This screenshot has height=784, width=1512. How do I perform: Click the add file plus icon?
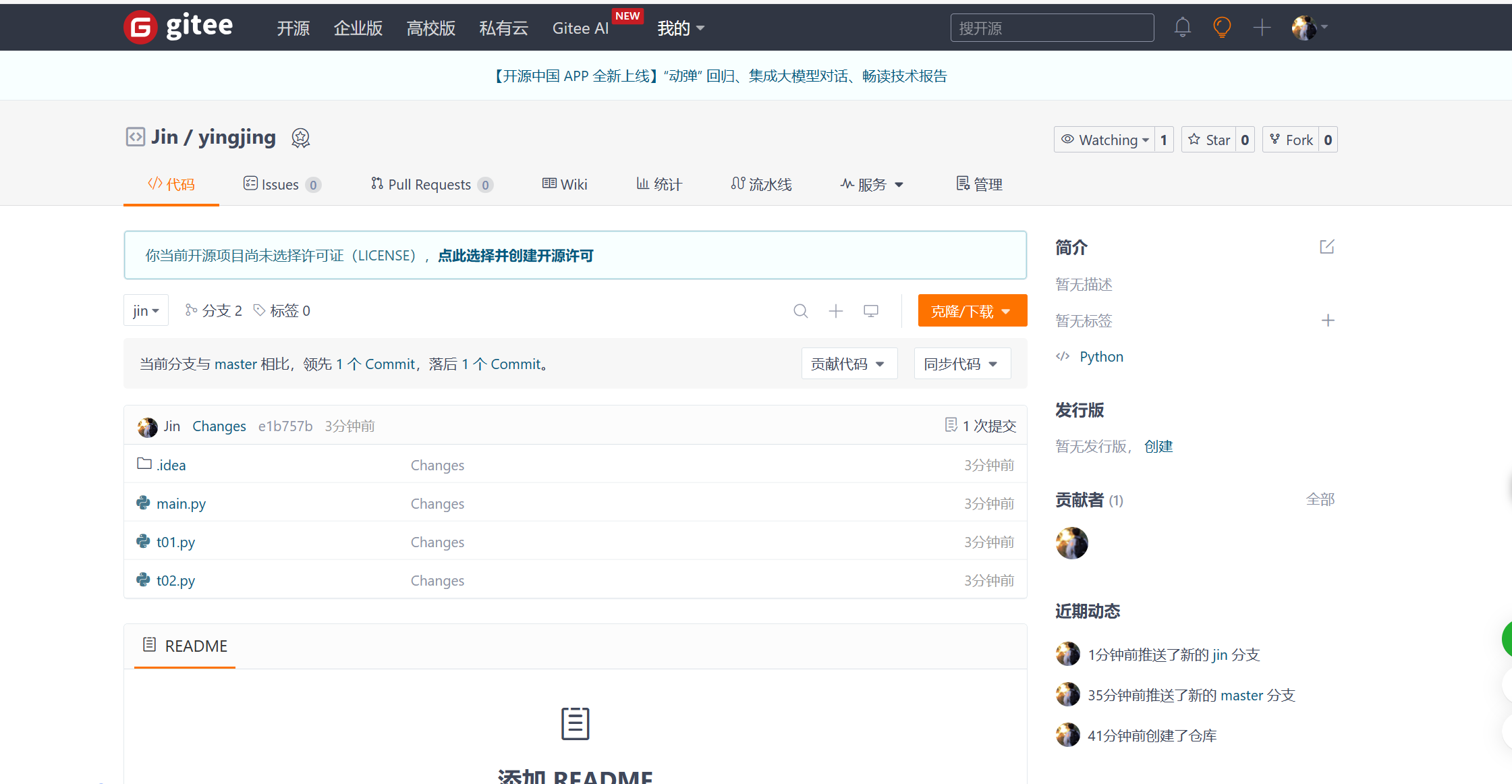pyautogui.click(x=836, y=311)
